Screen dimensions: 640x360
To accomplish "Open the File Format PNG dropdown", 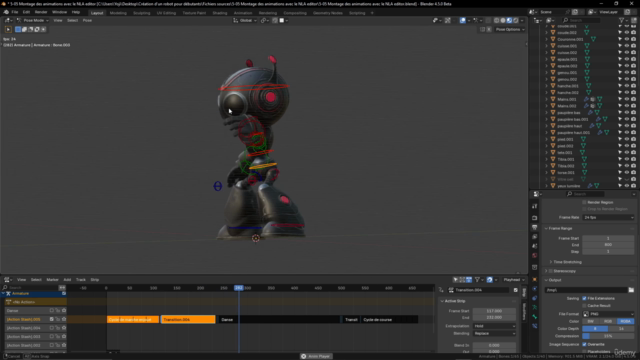I will (x=608, y=314).
